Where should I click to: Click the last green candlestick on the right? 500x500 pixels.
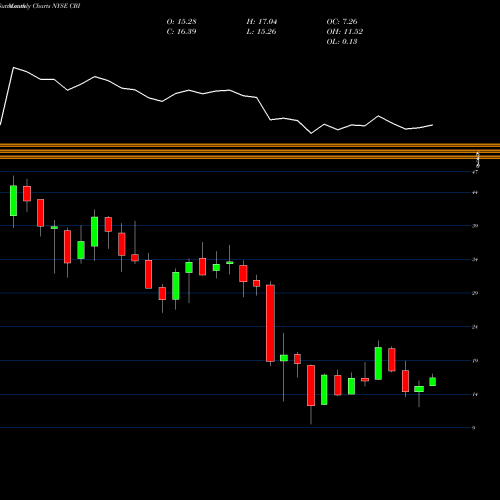tap(432, 382)
